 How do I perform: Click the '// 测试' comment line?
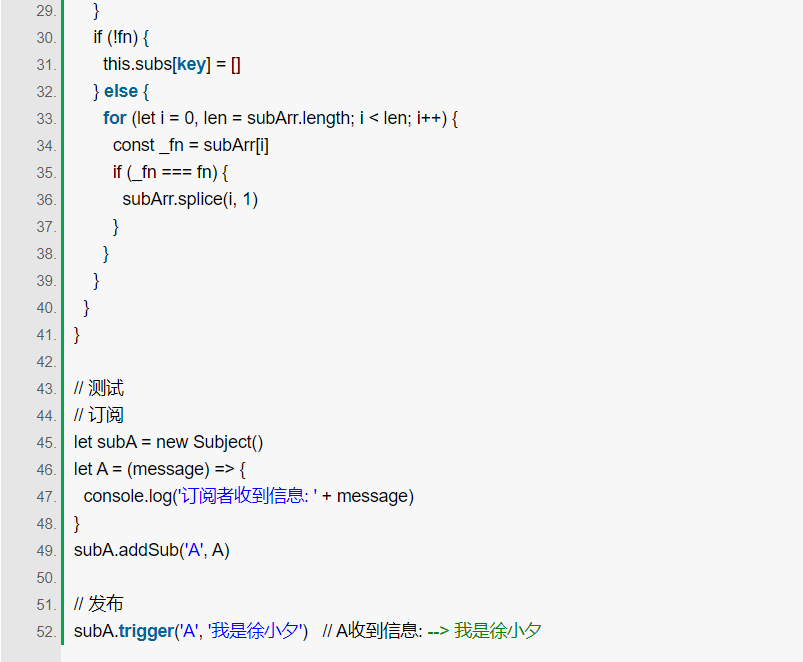99,388
